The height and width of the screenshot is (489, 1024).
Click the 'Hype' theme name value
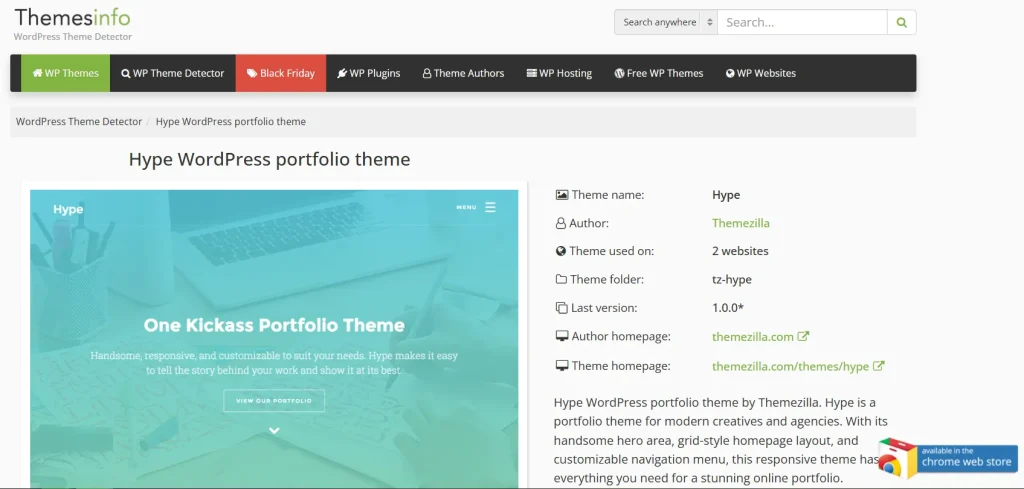[x=726, y=195]
